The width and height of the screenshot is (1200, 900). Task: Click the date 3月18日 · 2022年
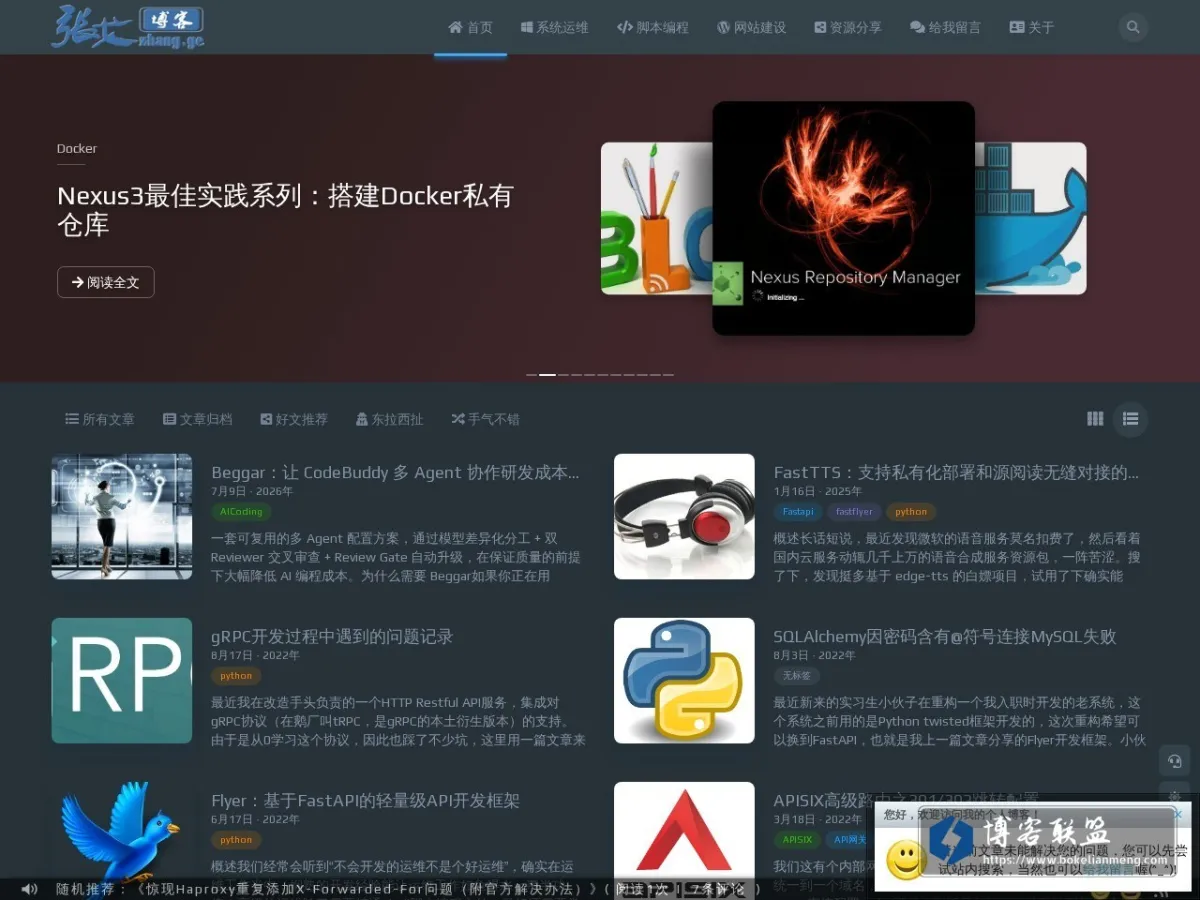tap(817, 819)
